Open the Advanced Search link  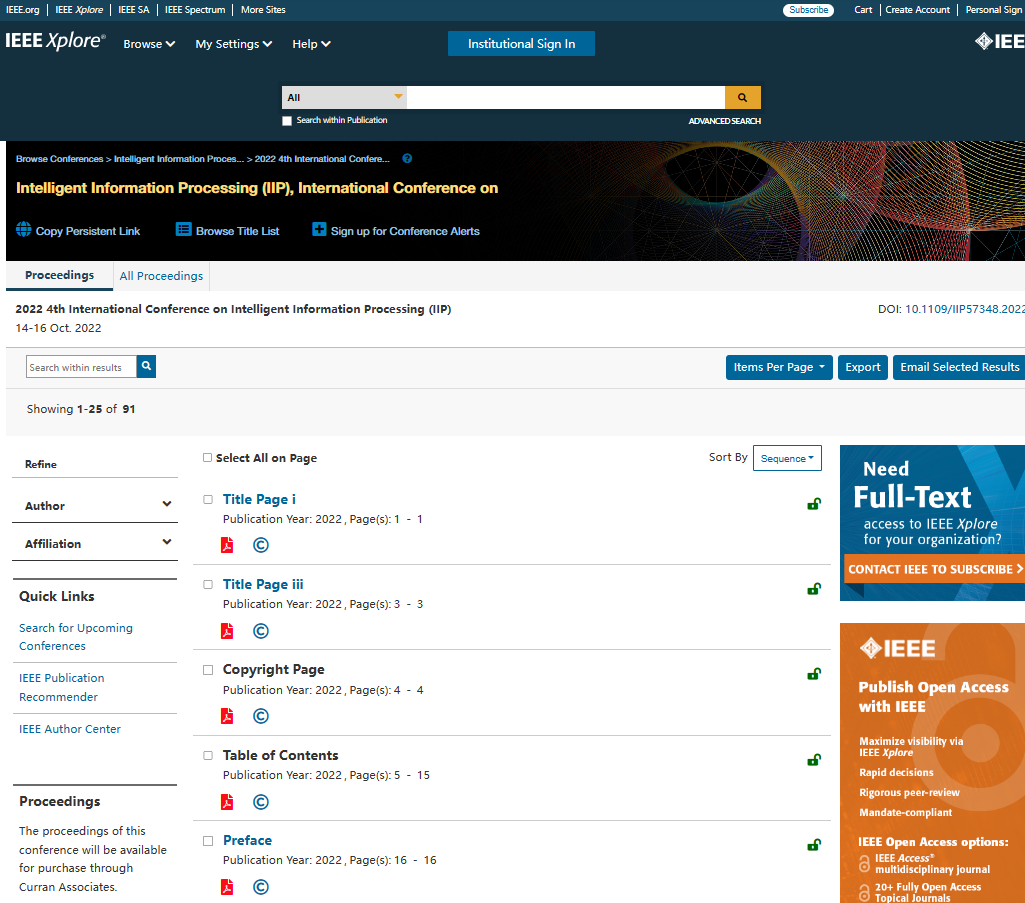(724, 121)
